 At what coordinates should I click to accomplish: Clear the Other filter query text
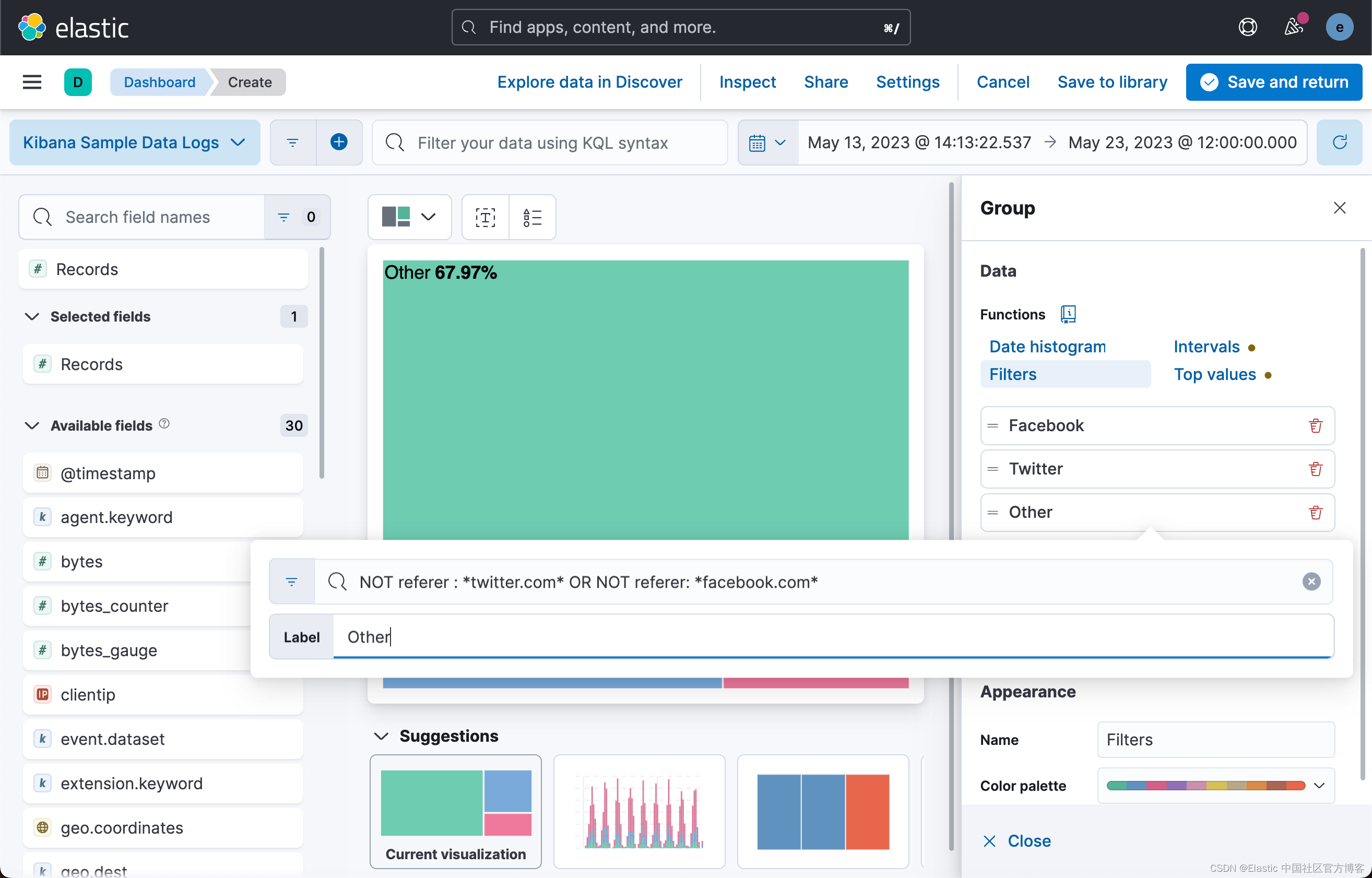point(1311,582)
